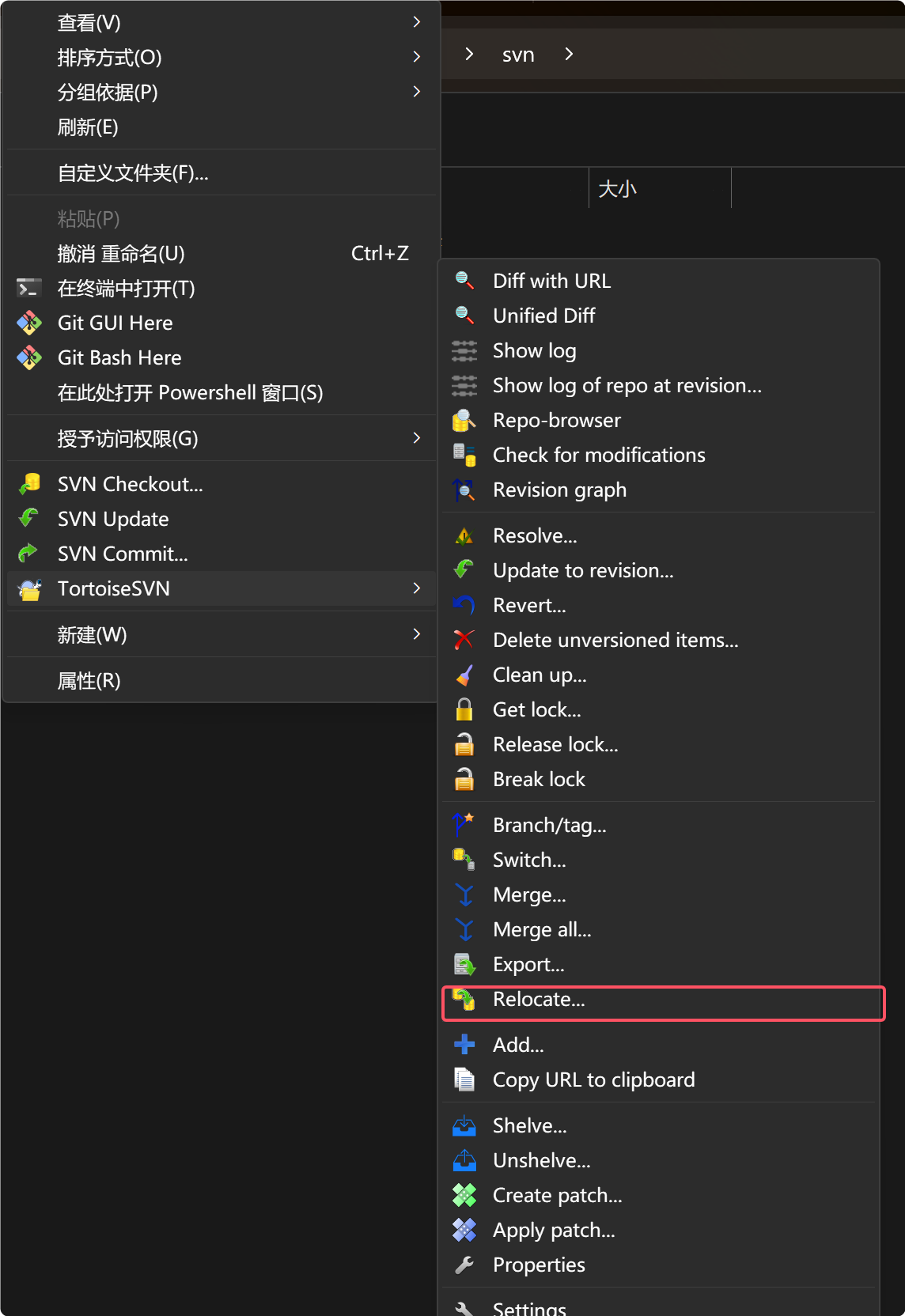Click the Break lock icon
Screen dimensions: 905x1316
pyautogui.click(x=464, y=779)
